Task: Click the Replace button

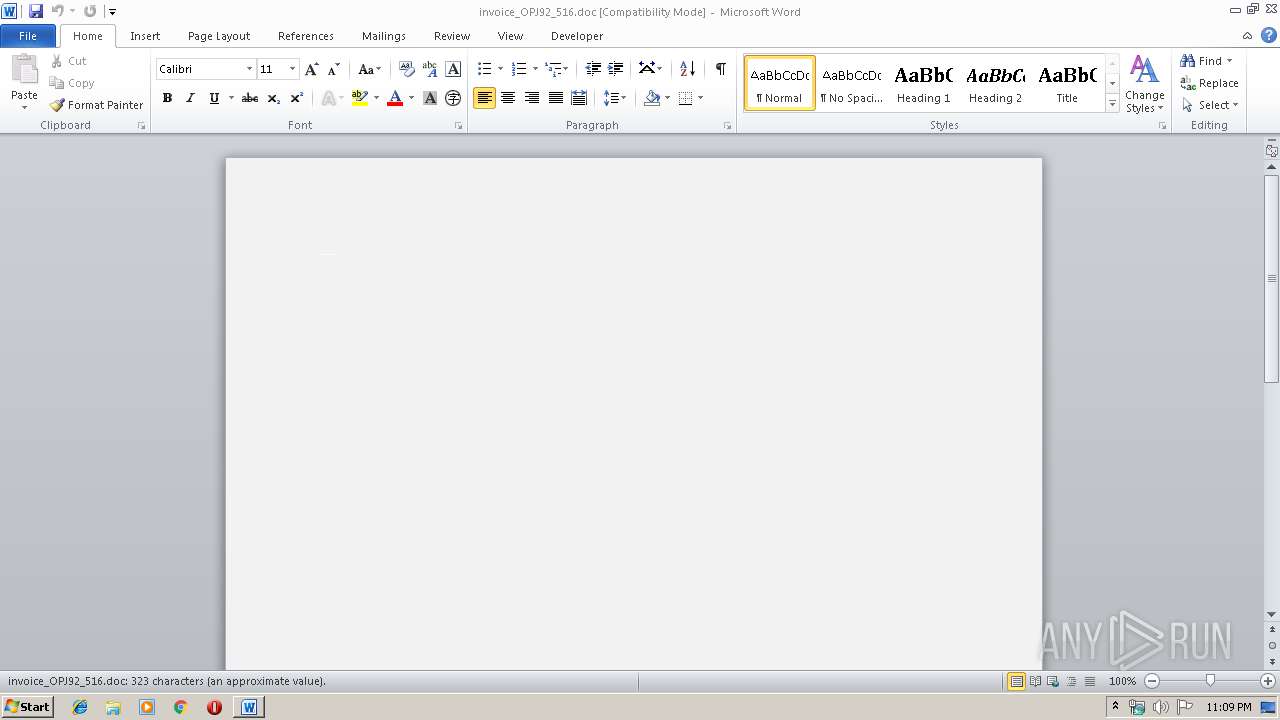Action: 1209,83
